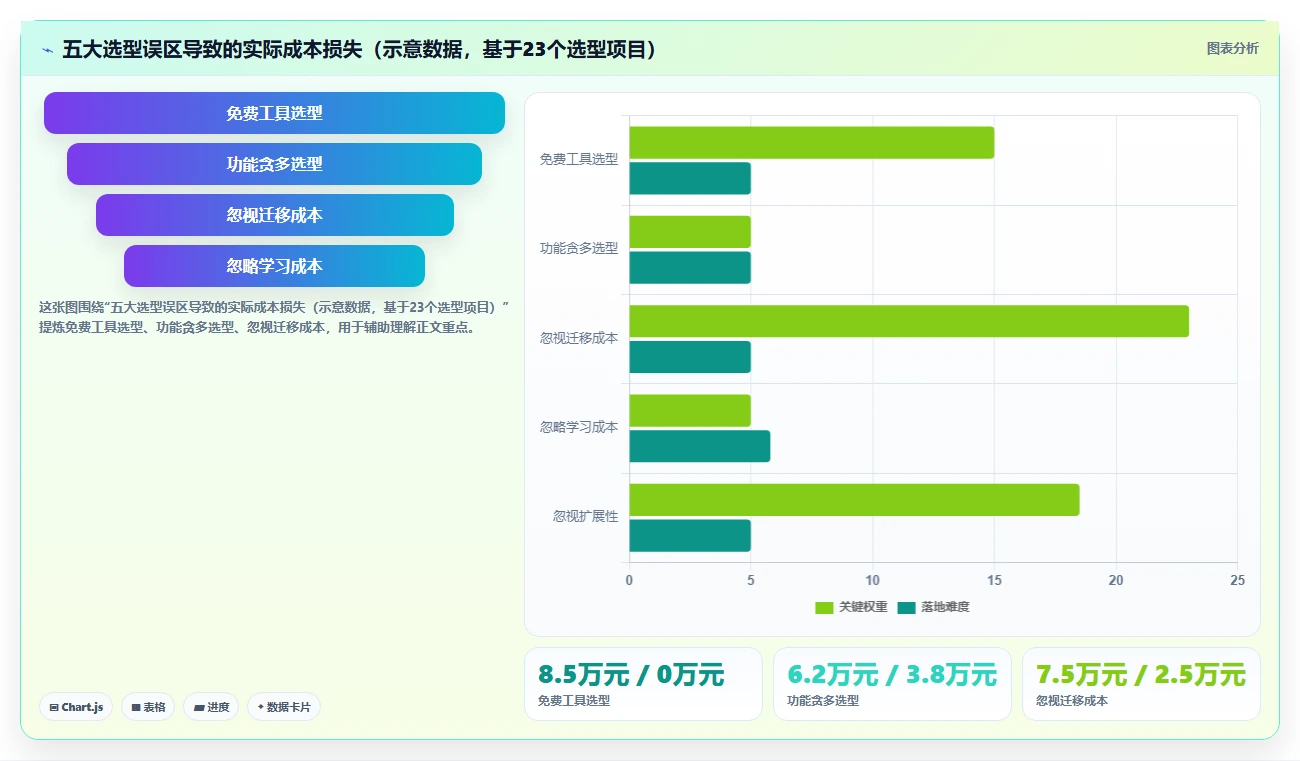Toggle the 落地难度 legend swatch
Image resolution: width=1300 pixels, height=761 pixels.
(x=906, y=607)
